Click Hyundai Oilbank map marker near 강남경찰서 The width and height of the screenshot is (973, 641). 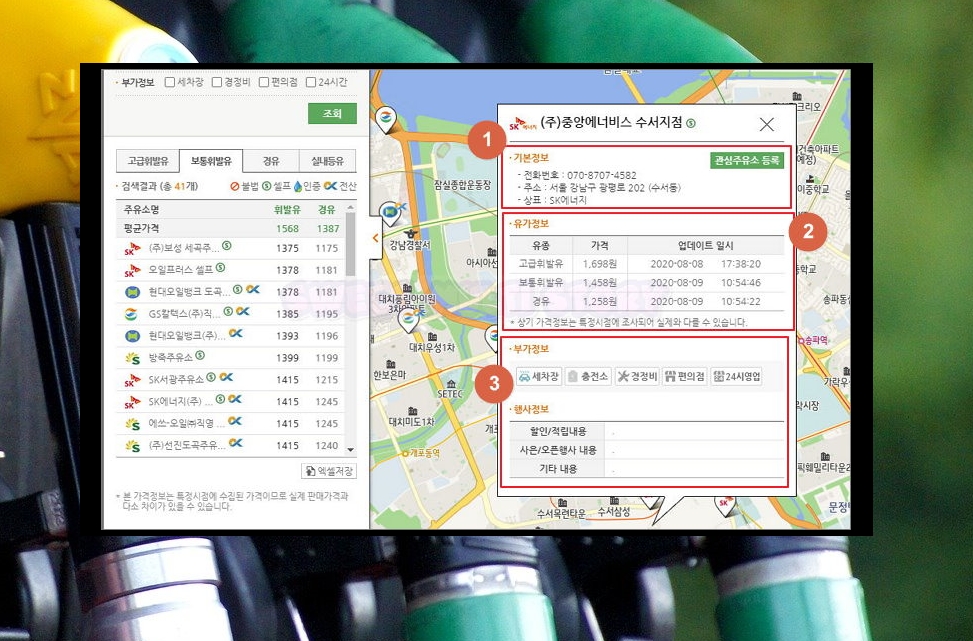coord(389,213)
